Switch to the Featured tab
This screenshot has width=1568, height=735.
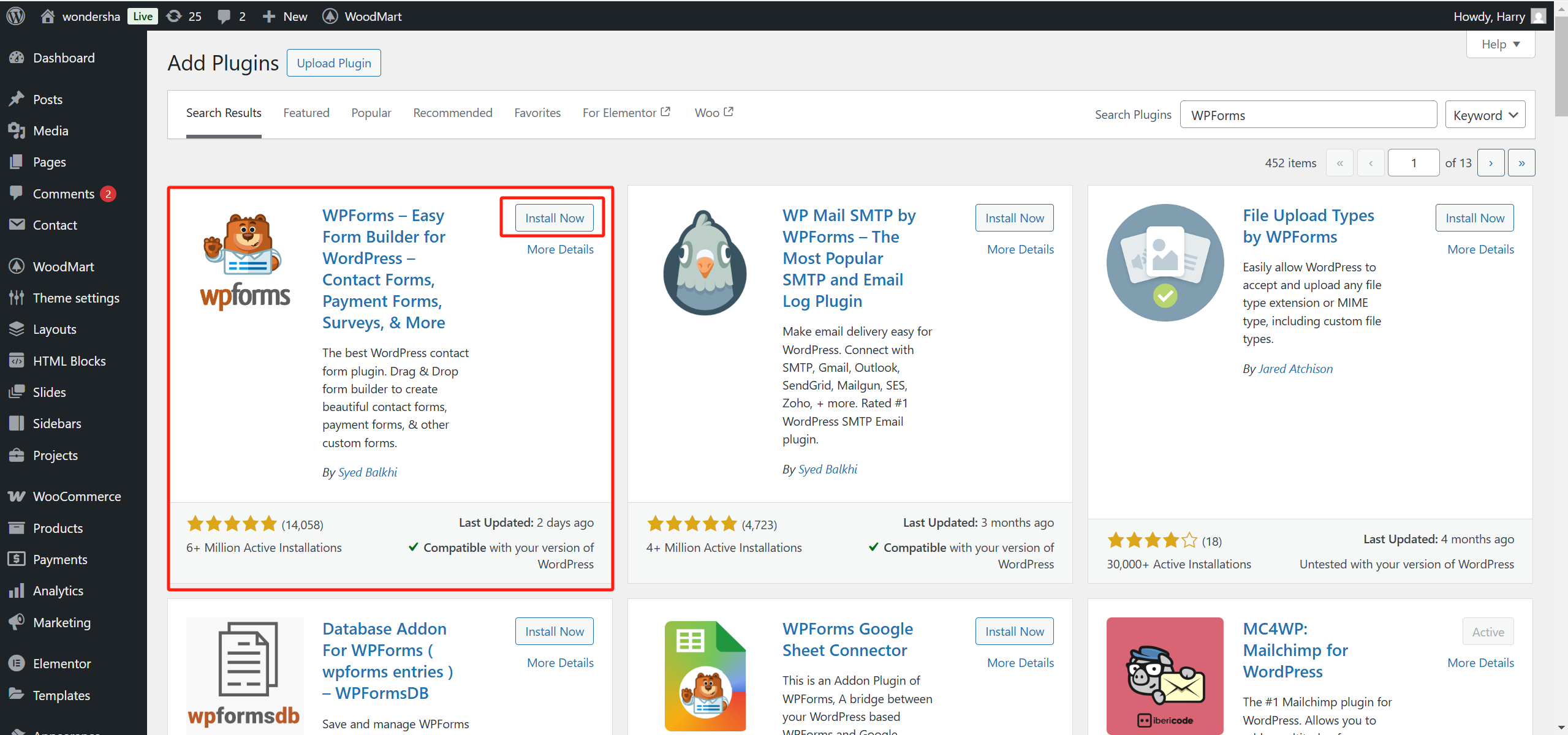click(x=306, y=113)
